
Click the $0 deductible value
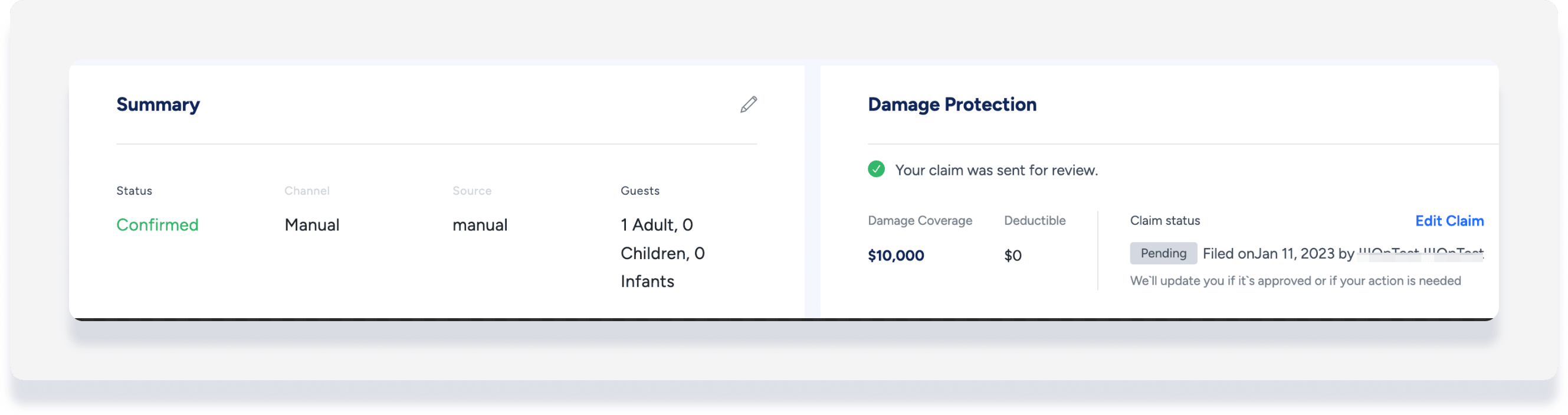point(1012,256)
